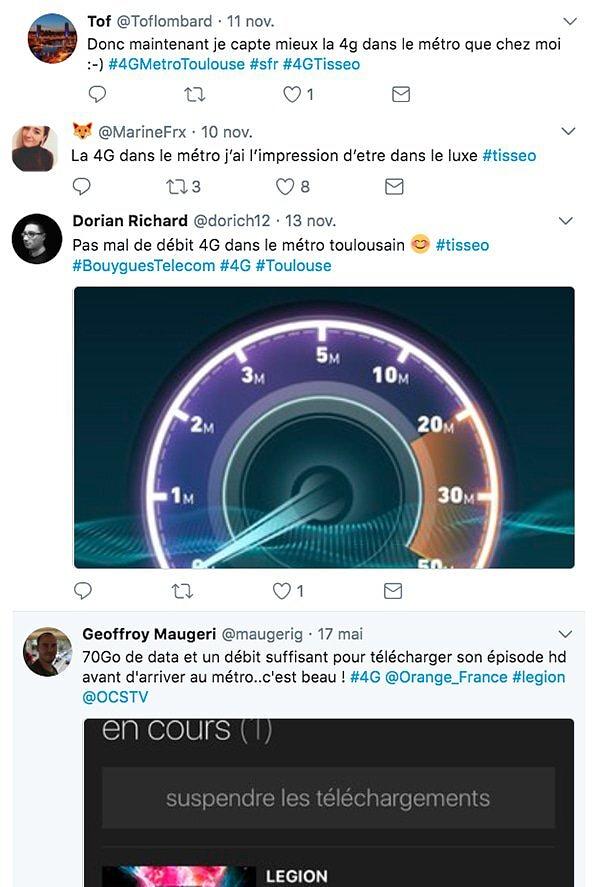595x887 pixels.
Task: Click suspendre les téléchargements button
Action: [328, 798]
